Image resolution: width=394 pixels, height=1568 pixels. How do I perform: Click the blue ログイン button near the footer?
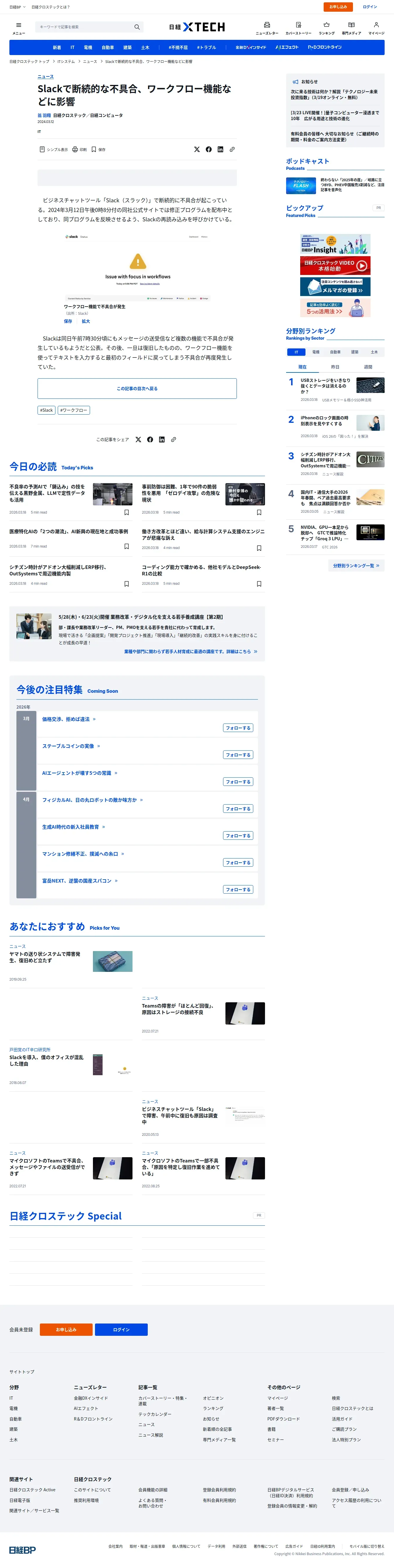click(121, 1329)
